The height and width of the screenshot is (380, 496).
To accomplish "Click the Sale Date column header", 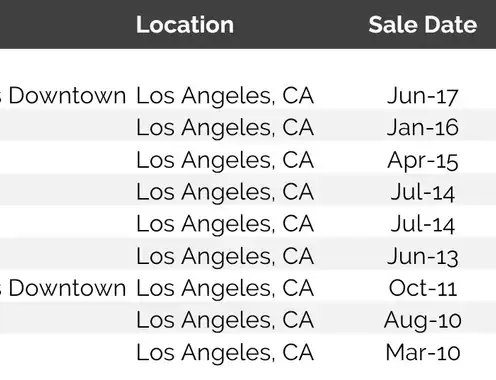I will [423, 25].
